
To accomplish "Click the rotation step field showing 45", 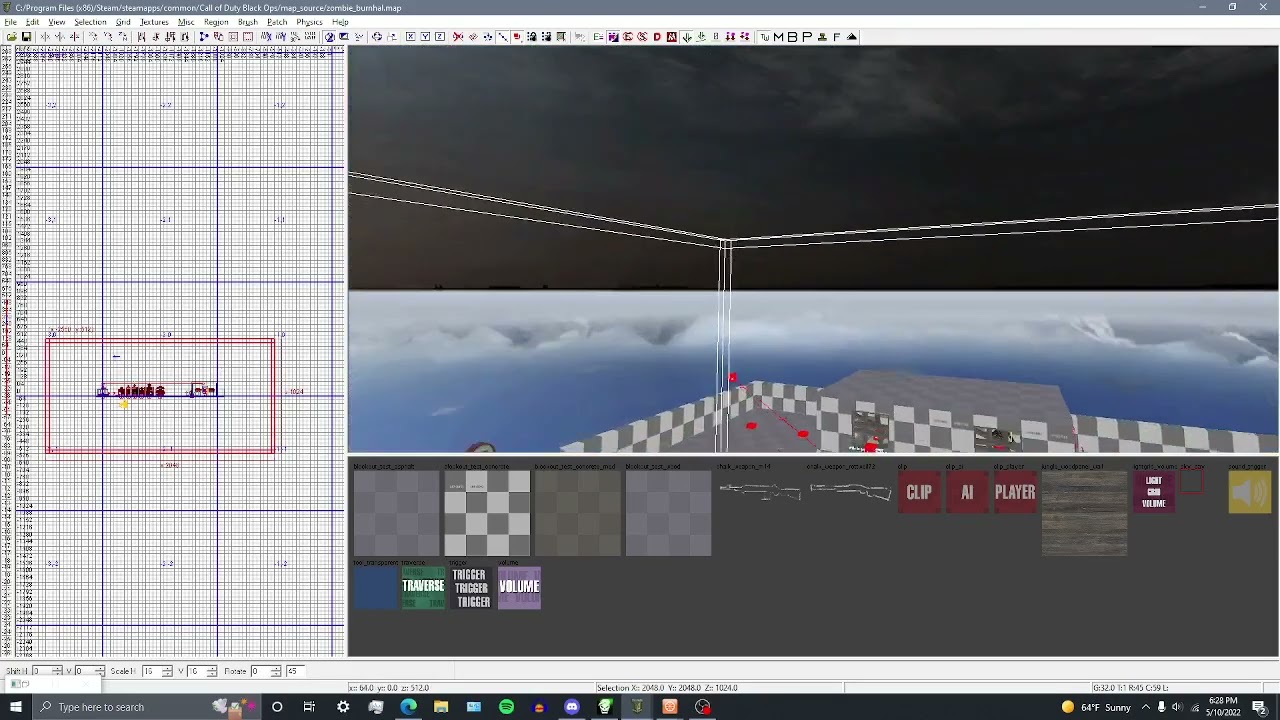I will pyautogui.click(x=296, y=671).
